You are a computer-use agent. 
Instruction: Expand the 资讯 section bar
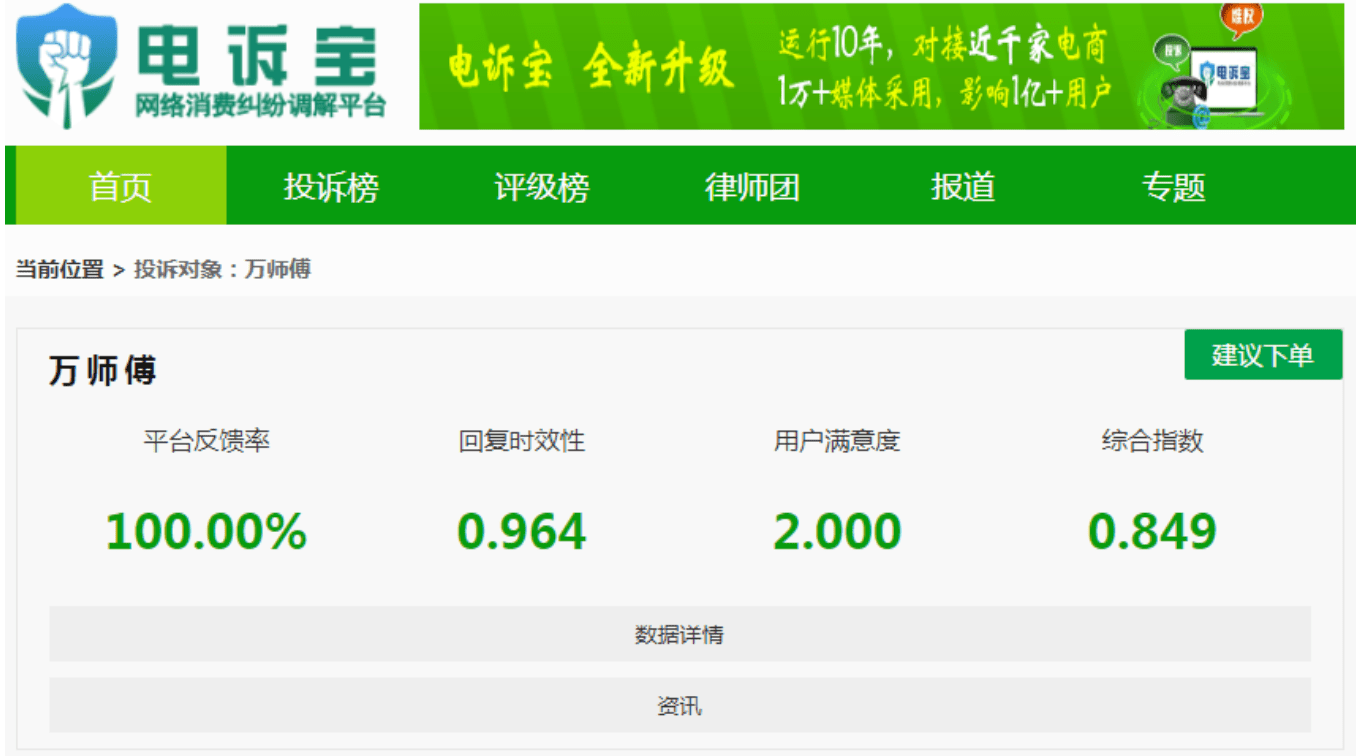[680, 705]
